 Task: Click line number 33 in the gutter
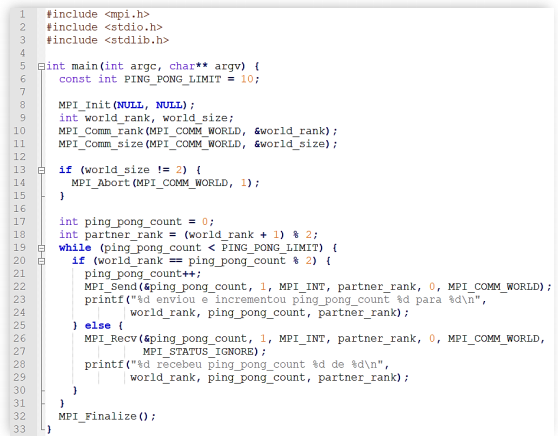(20, 429)
